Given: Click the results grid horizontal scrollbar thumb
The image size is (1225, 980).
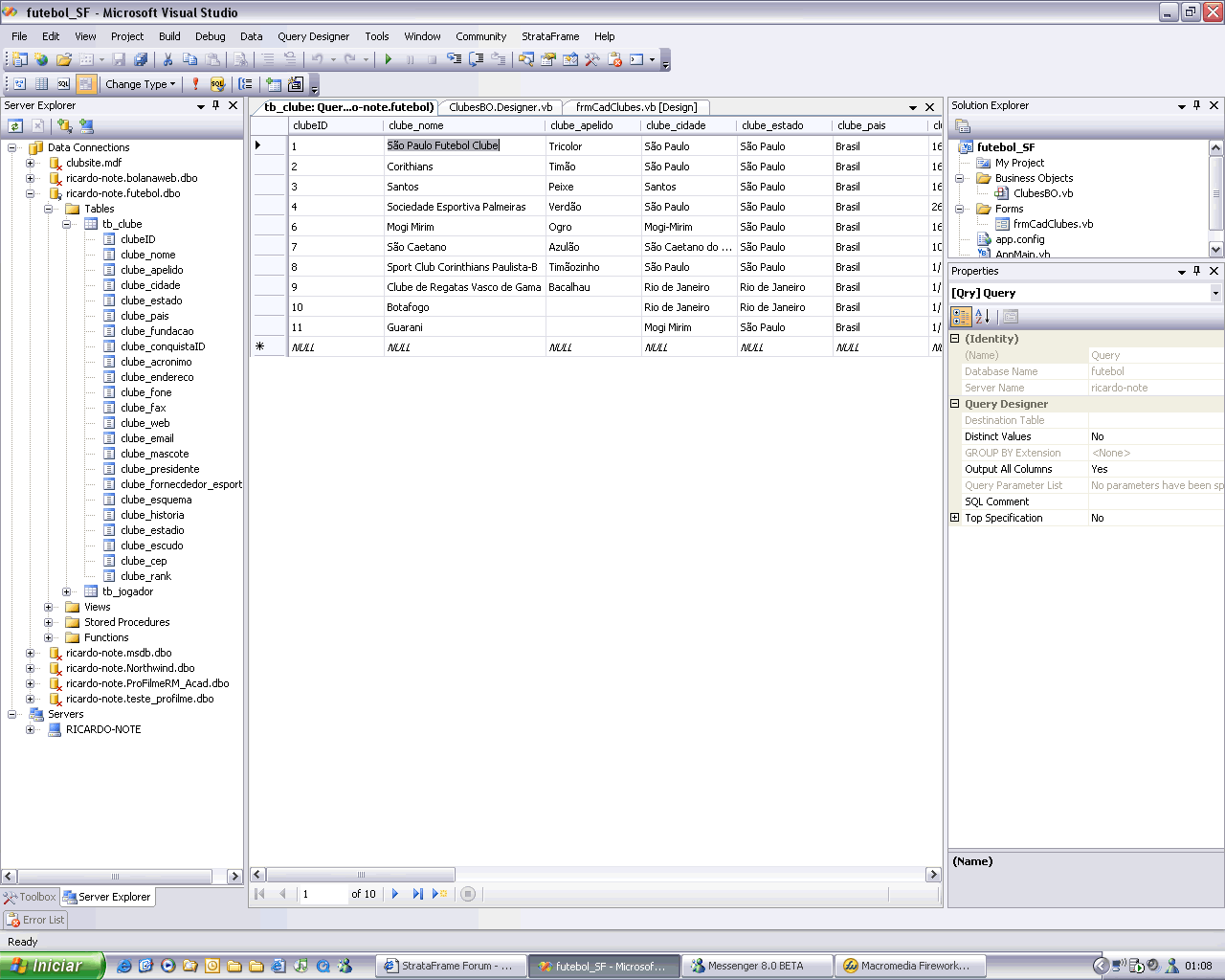Looking at the screenshot, I should click(361, 875).
